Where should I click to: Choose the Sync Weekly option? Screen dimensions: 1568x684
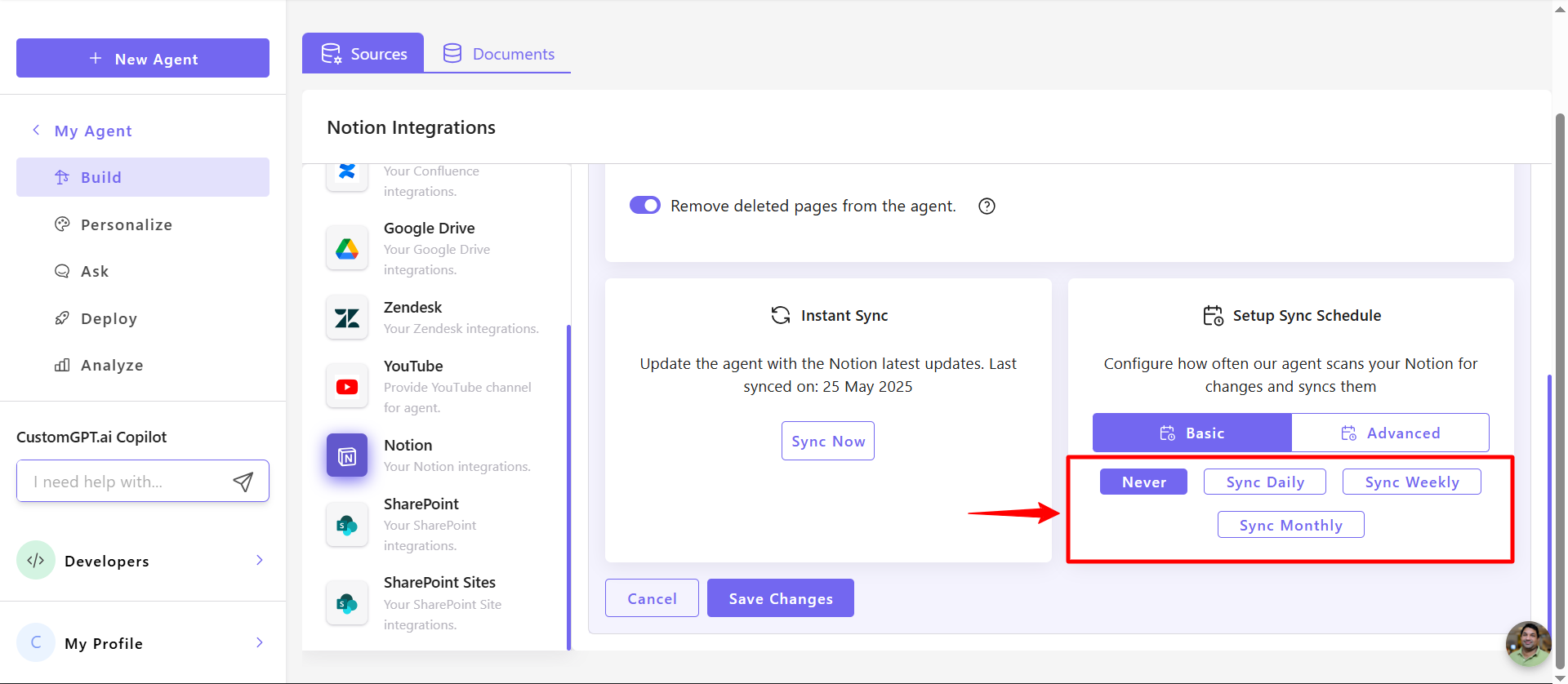(x=1412, y=482)
